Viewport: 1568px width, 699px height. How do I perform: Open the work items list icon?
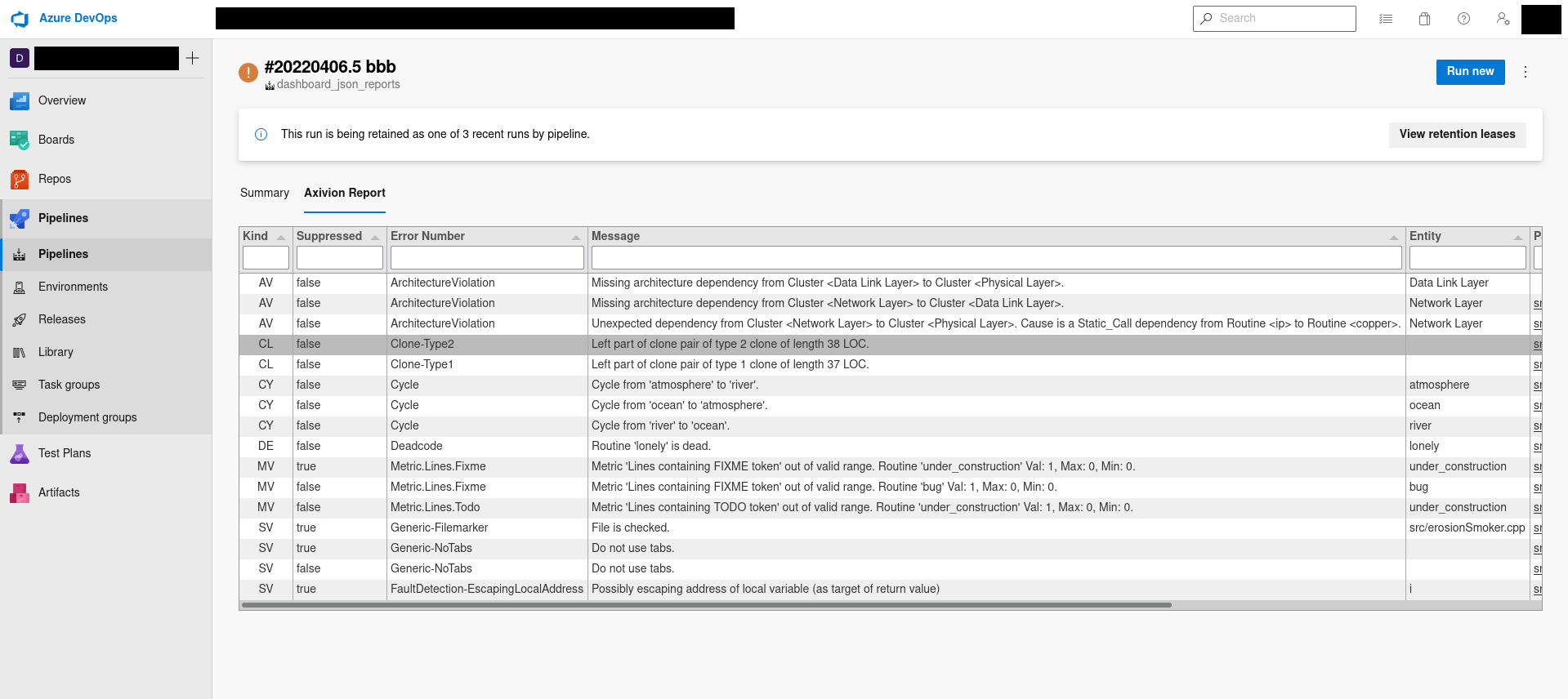tap(1386, 19)
